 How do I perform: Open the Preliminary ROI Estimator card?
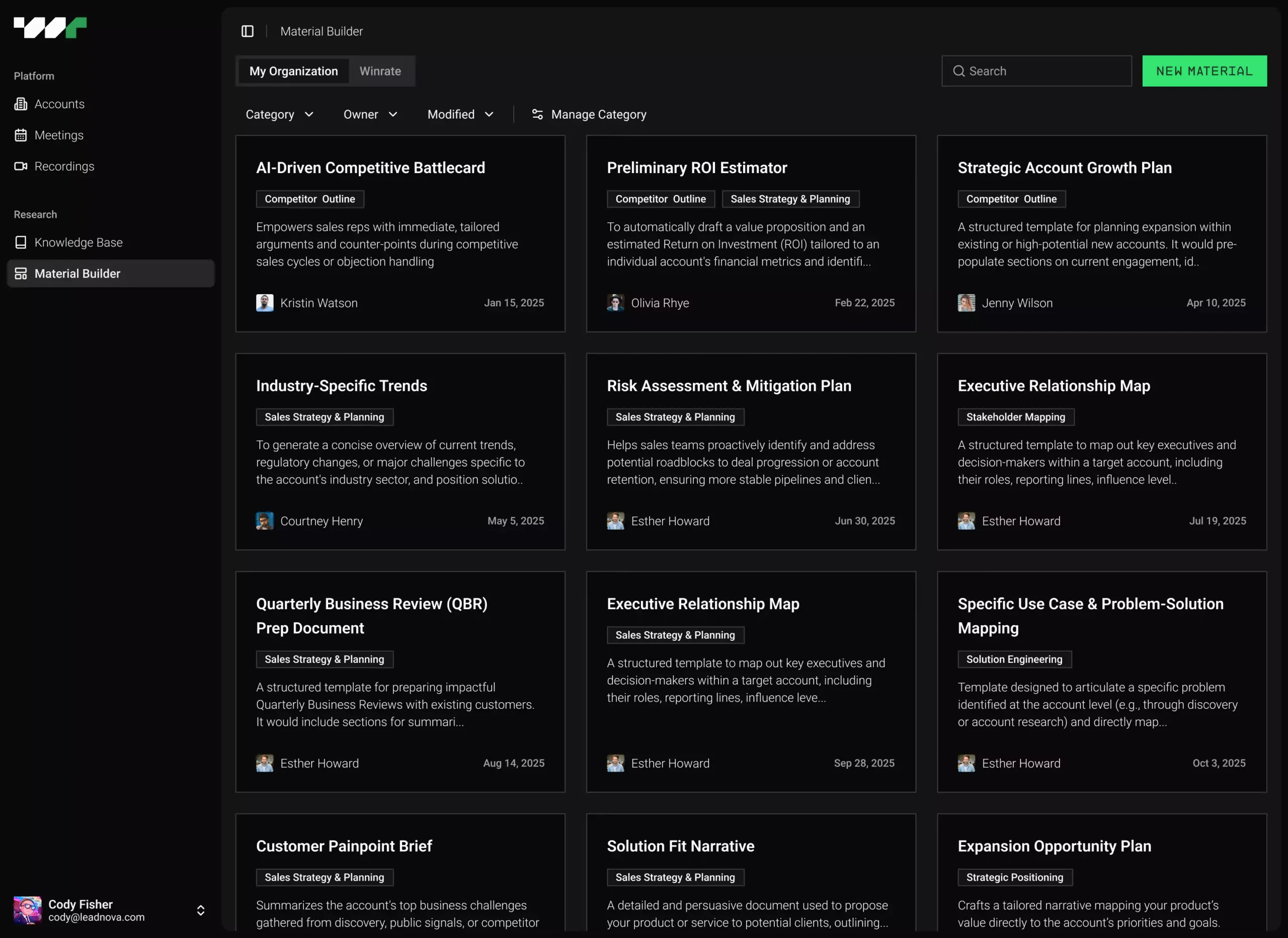751,233
